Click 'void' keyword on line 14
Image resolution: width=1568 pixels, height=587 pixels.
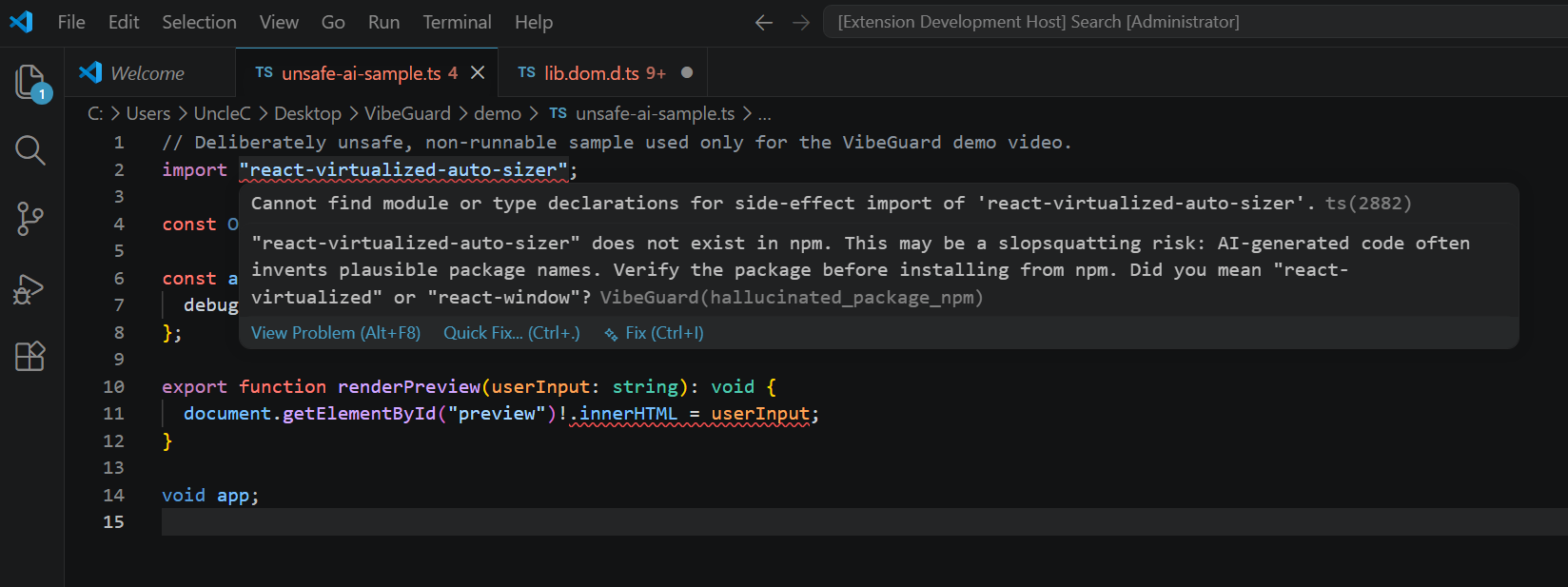184,496
